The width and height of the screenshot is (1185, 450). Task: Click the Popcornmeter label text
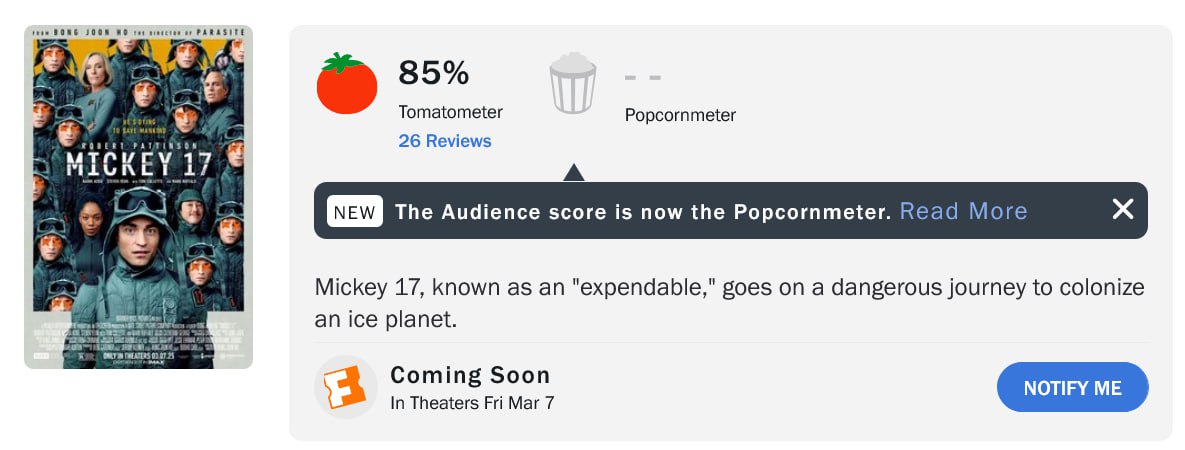680,116
